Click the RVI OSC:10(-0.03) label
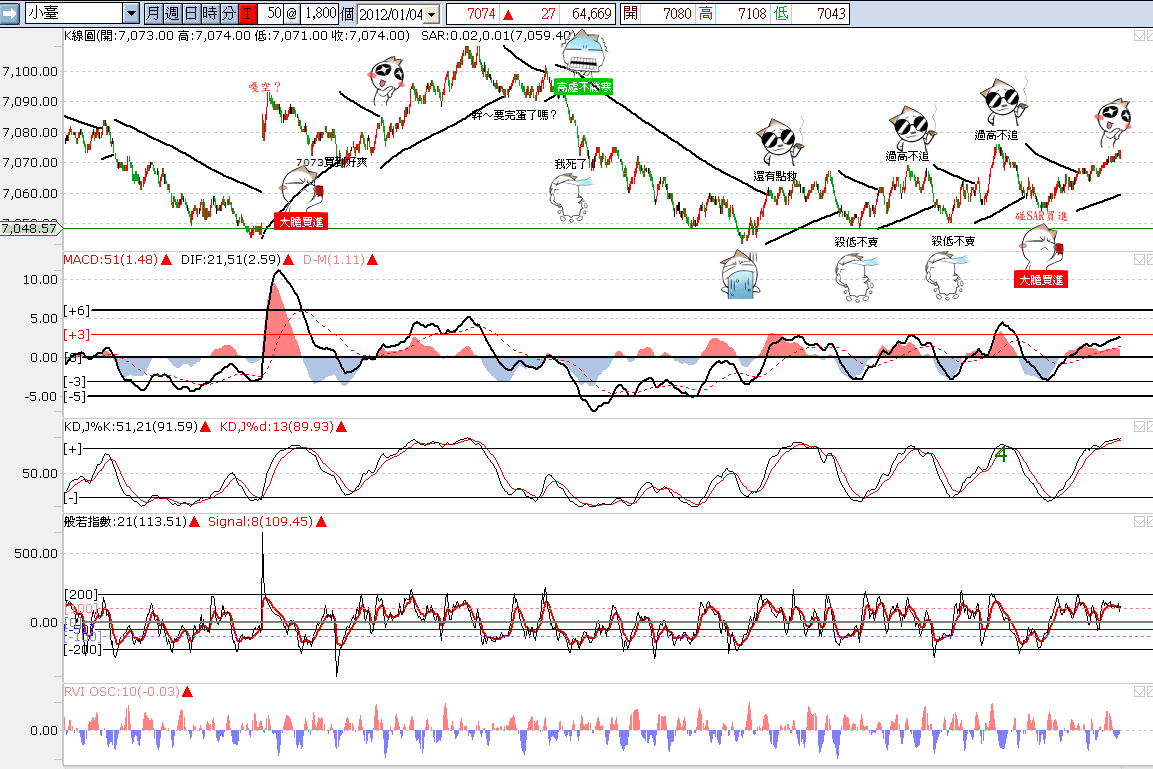This screenshot has width=1153, height=769. click(x=121, y=692)
